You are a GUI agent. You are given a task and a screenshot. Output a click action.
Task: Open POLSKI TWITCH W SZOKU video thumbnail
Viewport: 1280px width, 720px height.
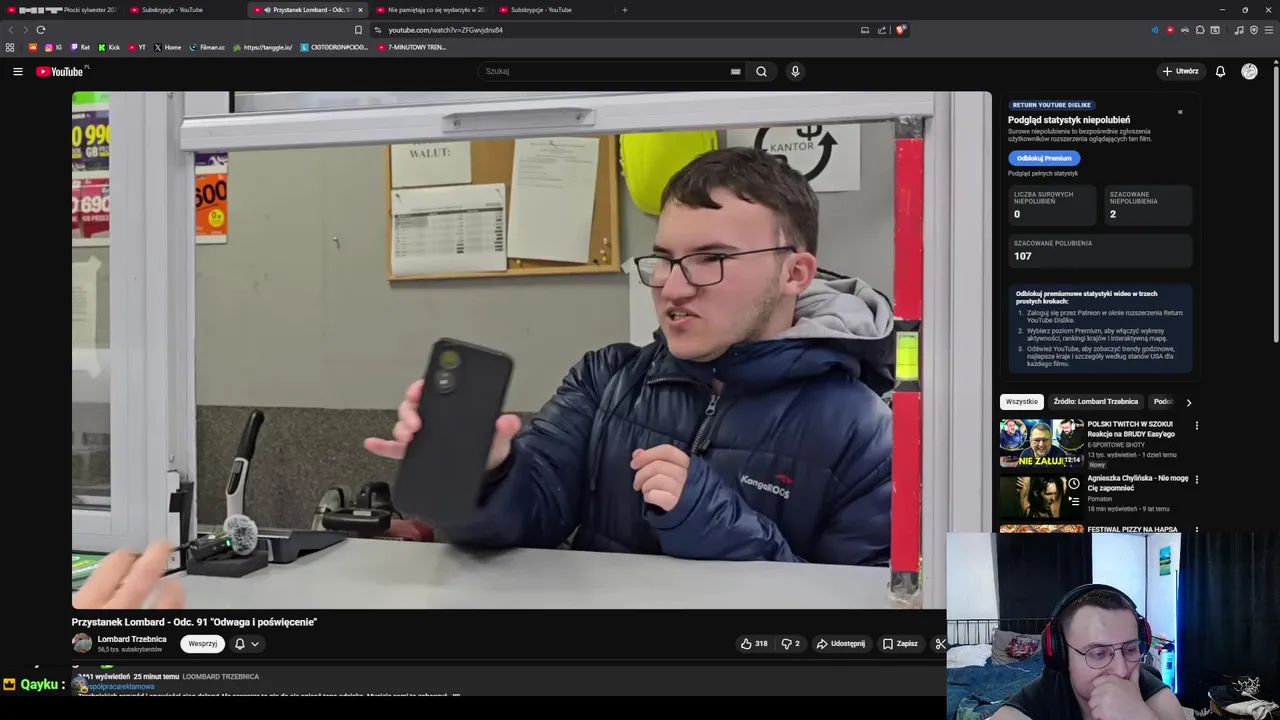1041,443
